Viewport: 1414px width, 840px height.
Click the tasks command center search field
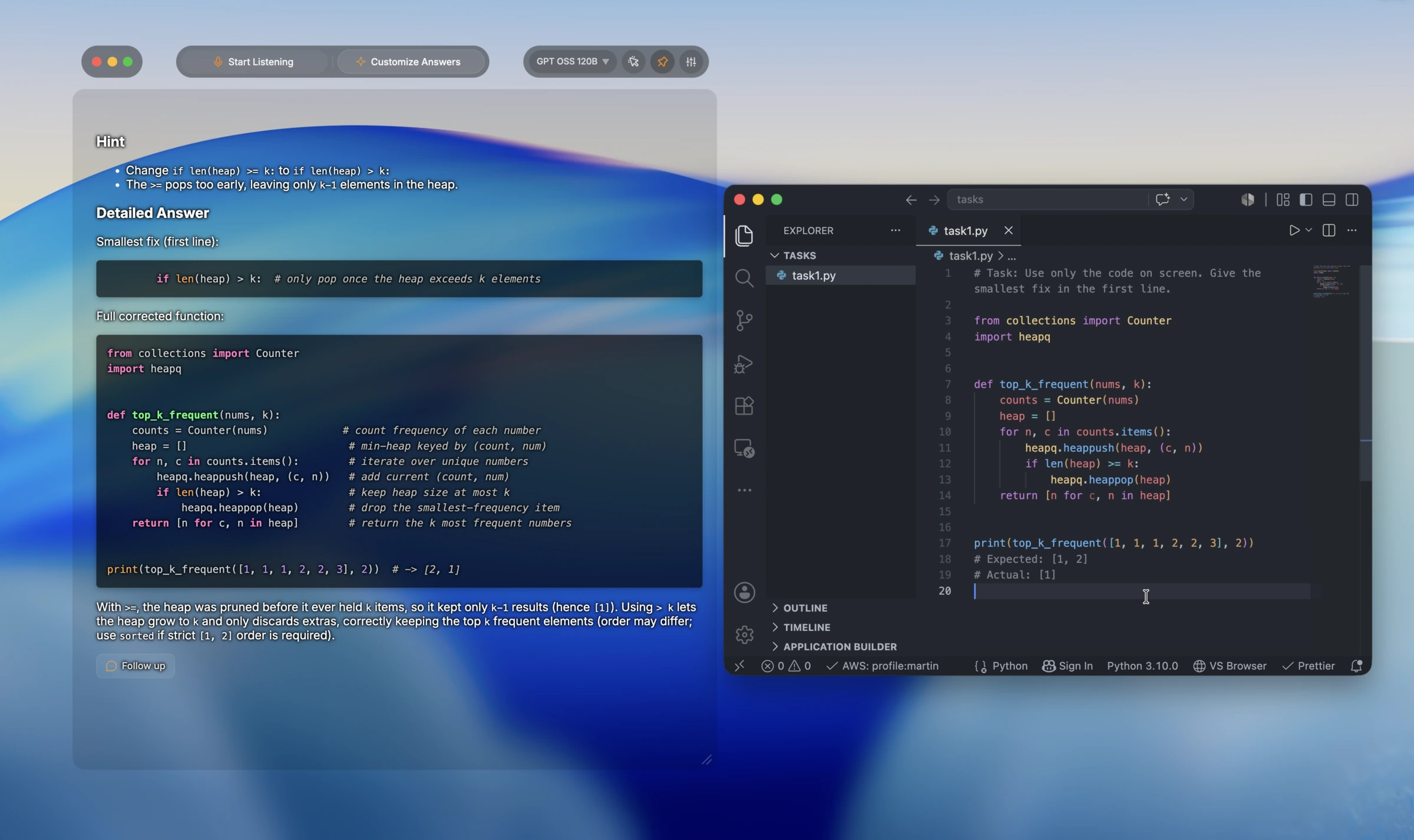[x=1048, y=200]
